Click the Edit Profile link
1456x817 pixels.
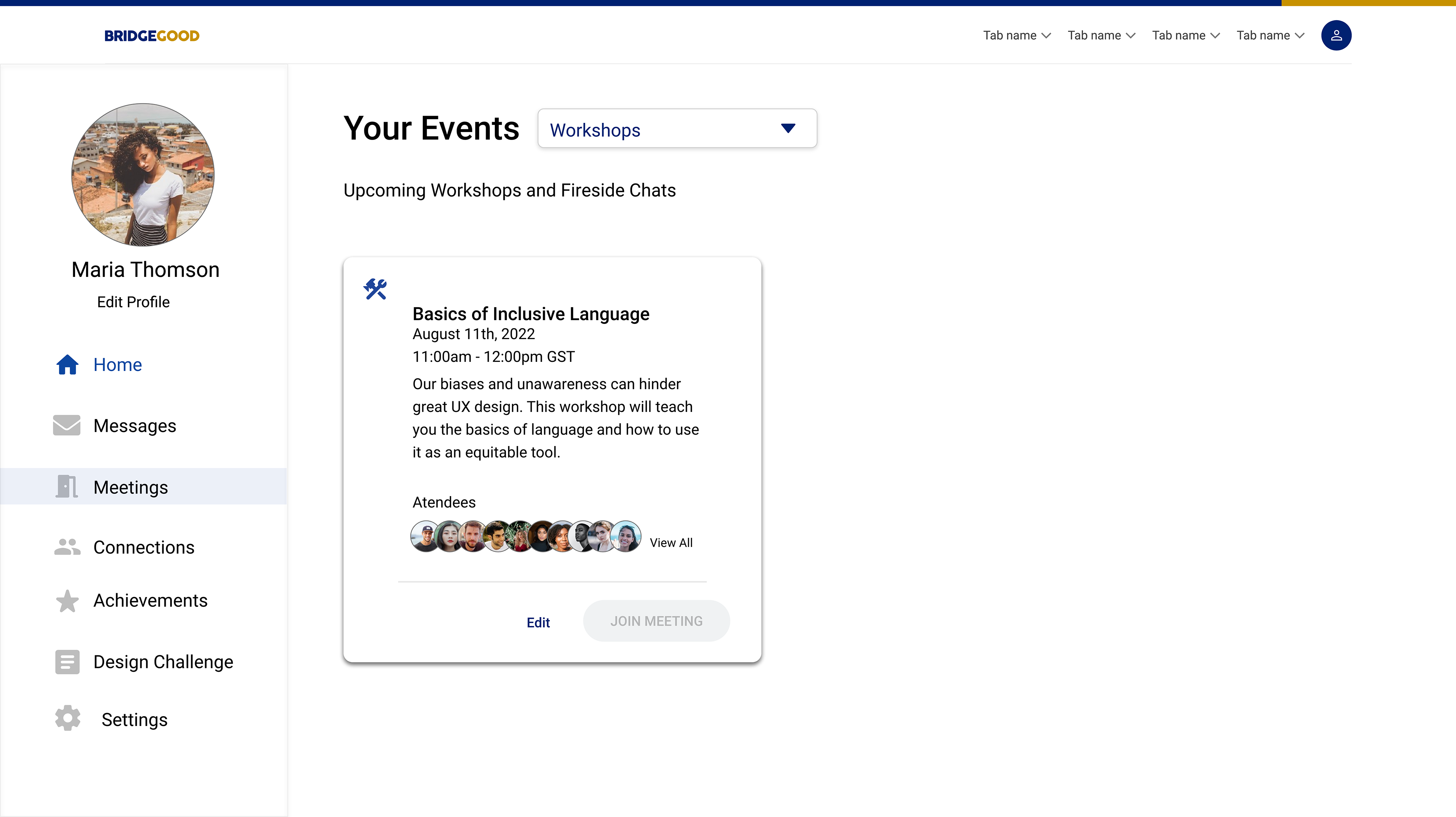pos(133,302)
